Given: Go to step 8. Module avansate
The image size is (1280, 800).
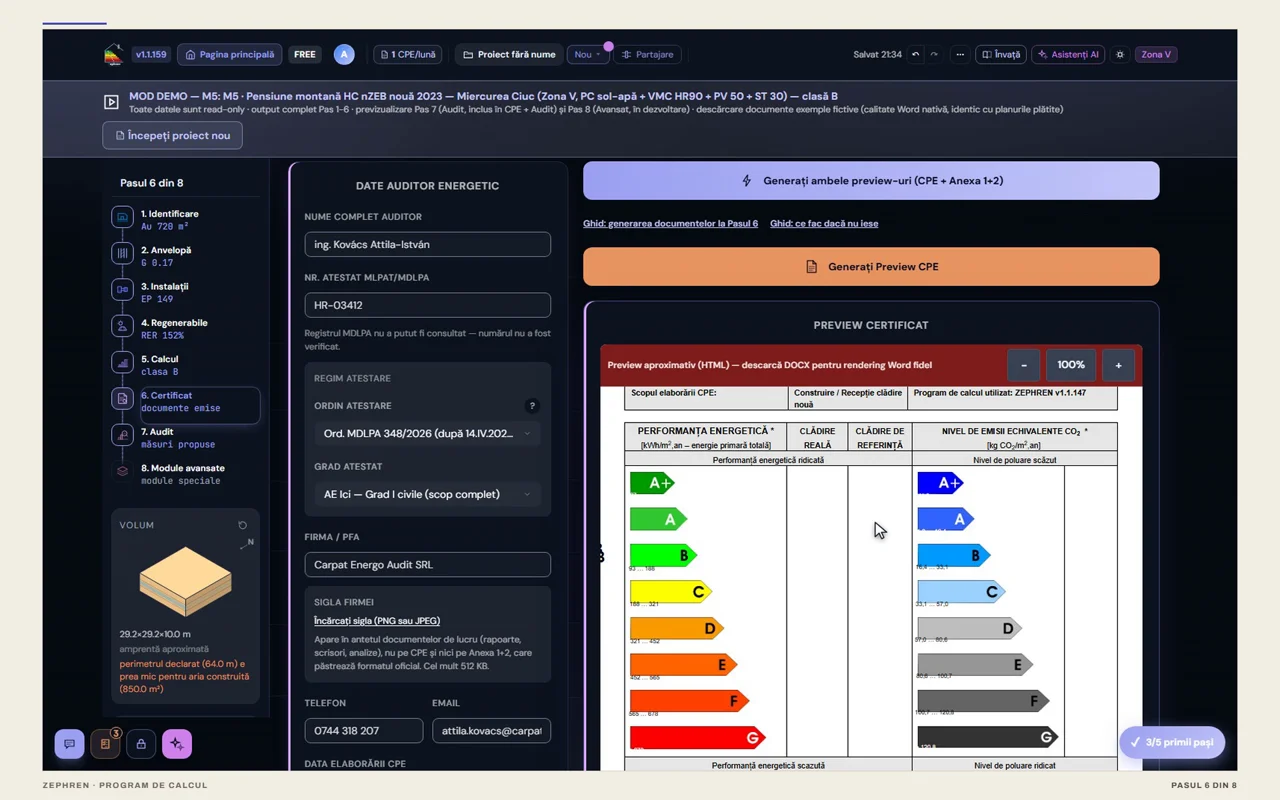Looking at the screenshot, I should click(186, 474).
